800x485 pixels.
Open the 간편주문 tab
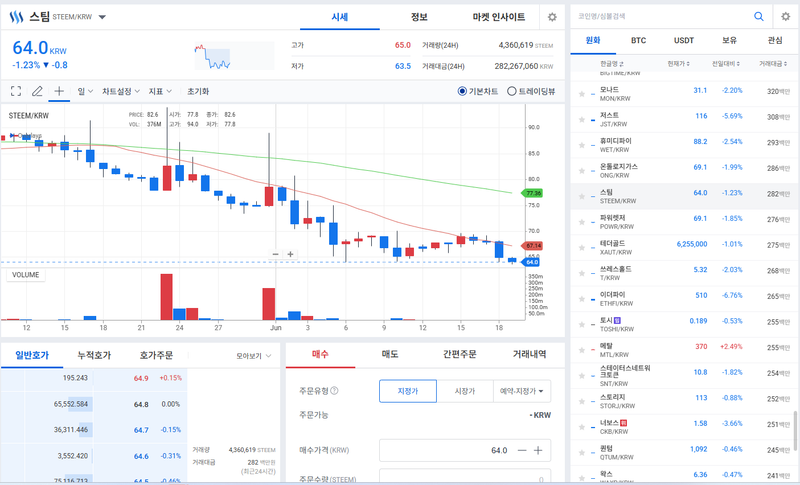tap(460, 354)
